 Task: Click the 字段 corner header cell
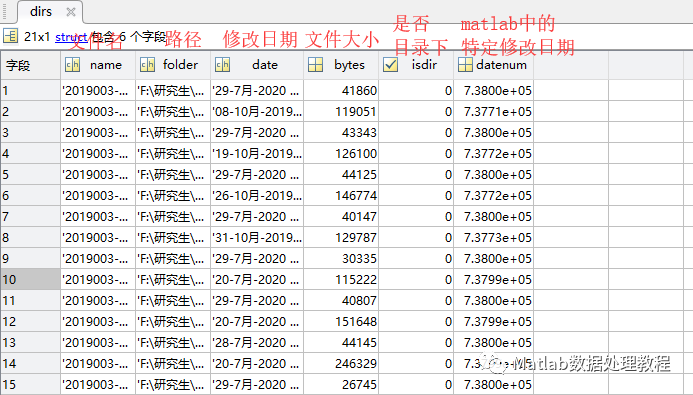[30, 65]
